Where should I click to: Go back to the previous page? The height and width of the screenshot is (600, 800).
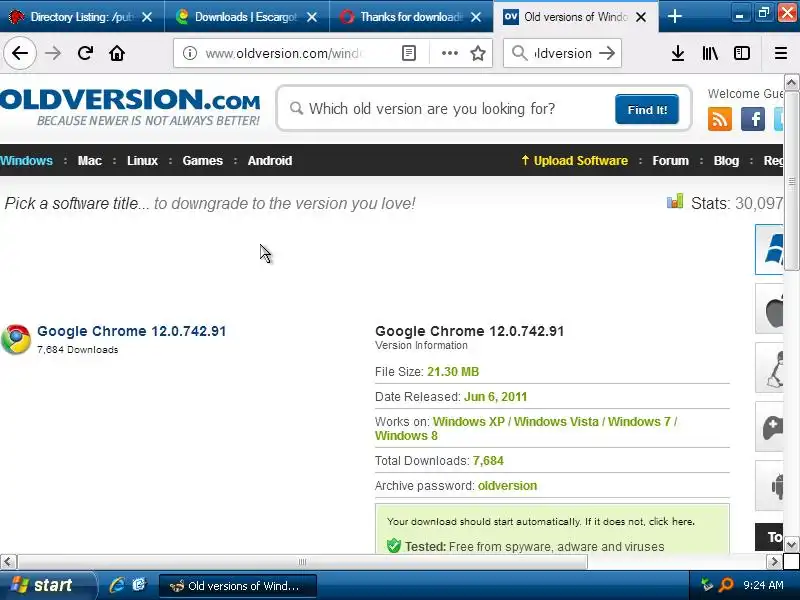click(20, 53)
